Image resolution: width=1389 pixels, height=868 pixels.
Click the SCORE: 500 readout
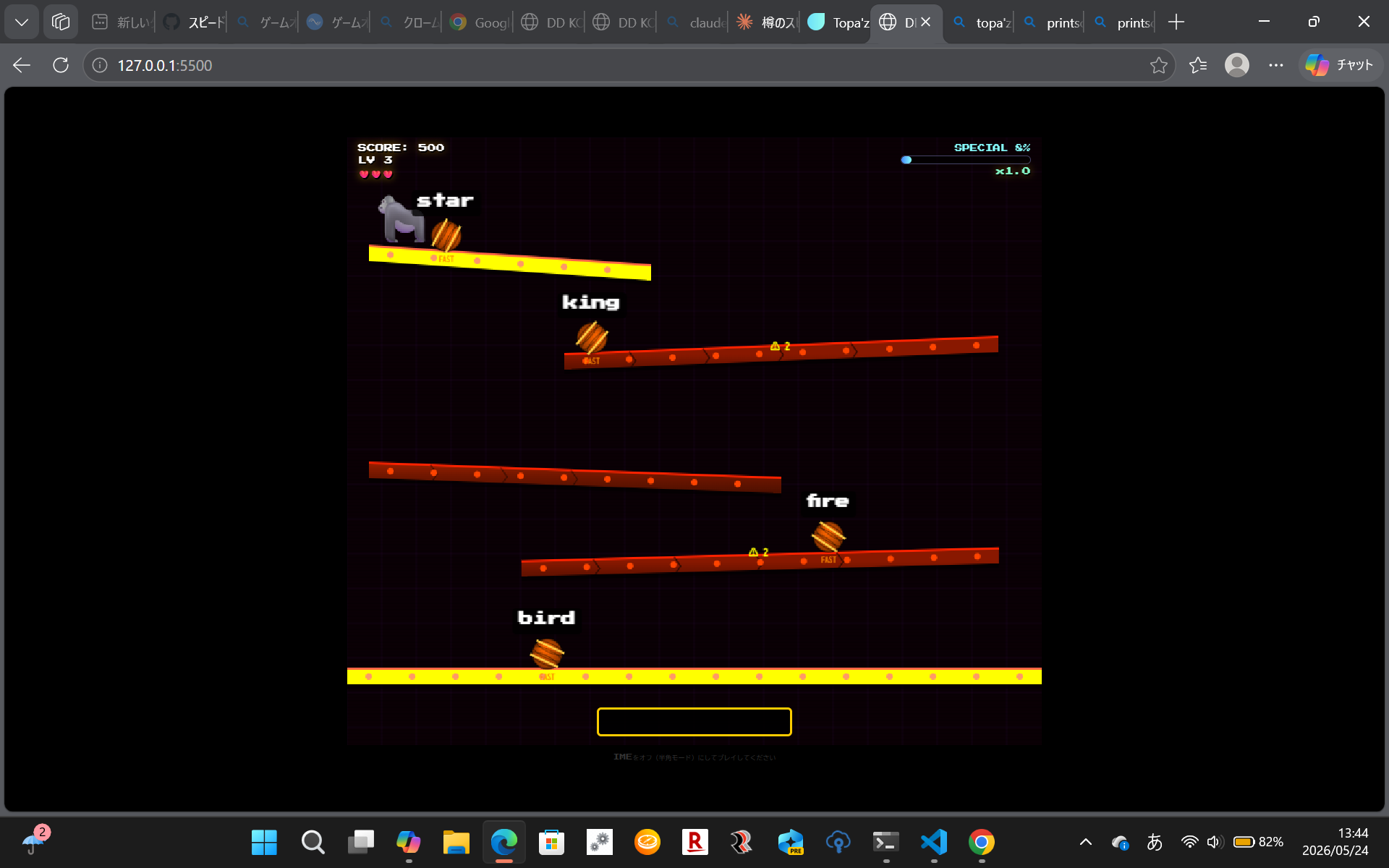coord(401,148)
